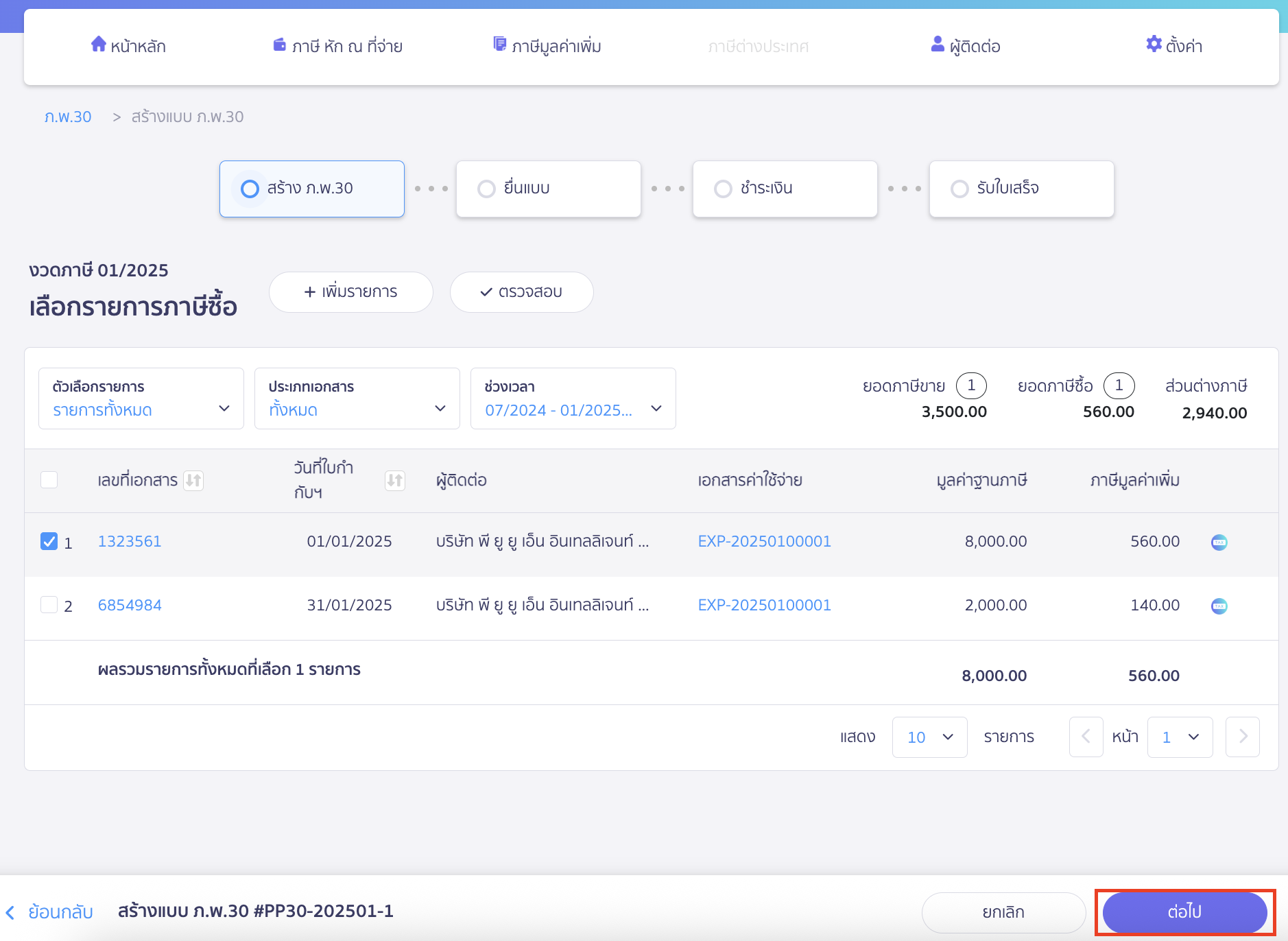Viewport: 1288px width, 941px height.
Task: Sort by tax invoice date using sort icon
Action: pos(394,481)
